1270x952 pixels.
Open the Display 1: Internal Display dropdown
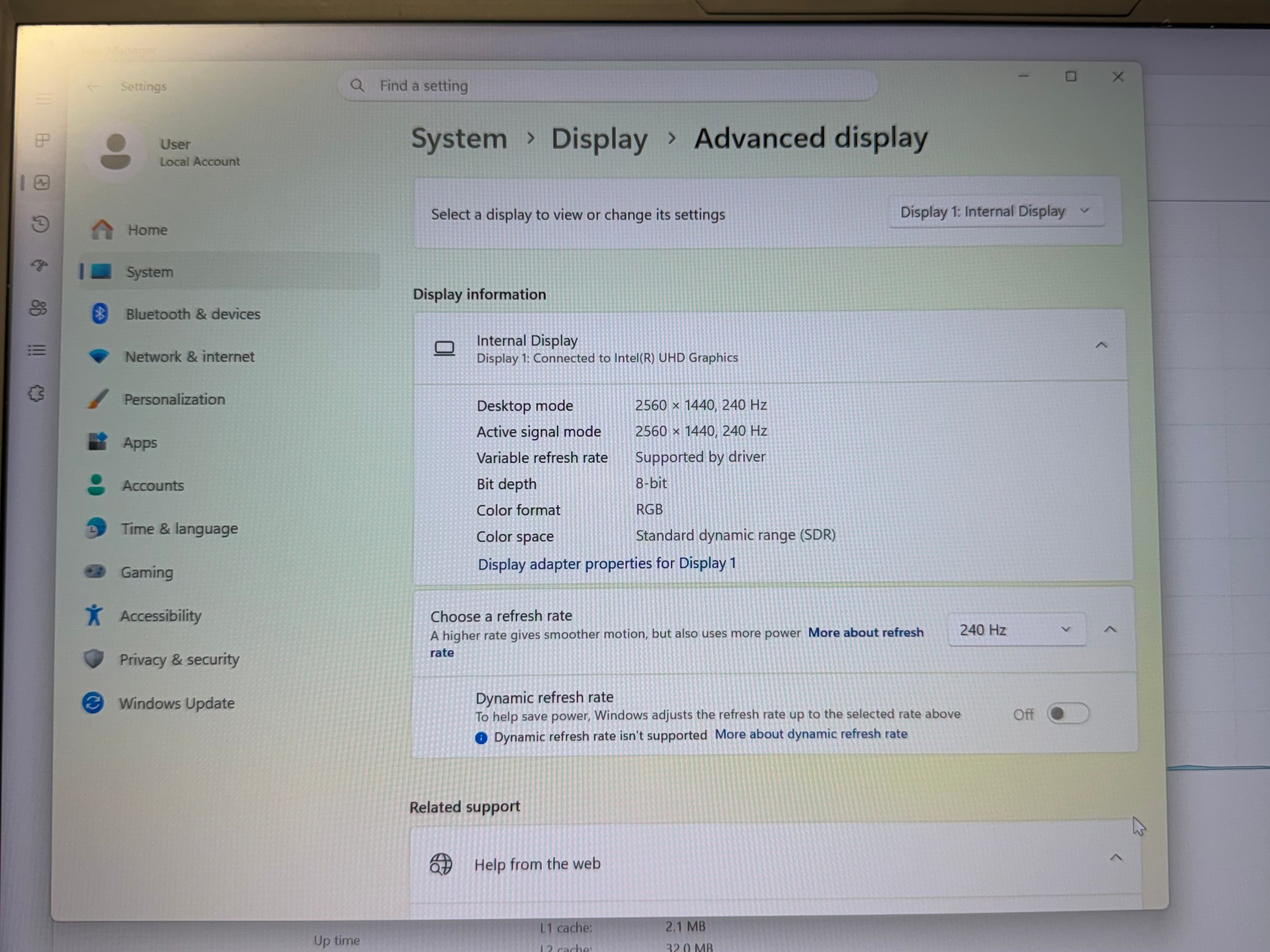pyautogui.click(x=996, y=211)
